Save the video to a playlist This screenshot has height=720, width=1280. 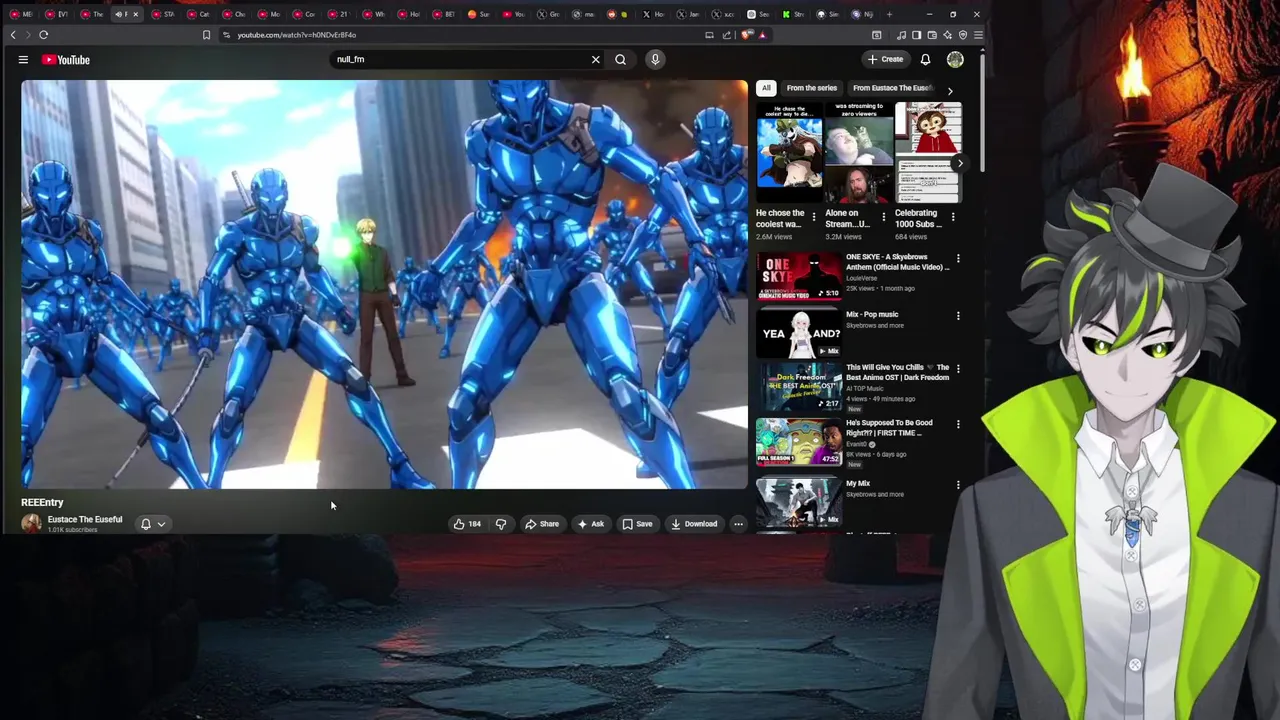pos(637,524)
